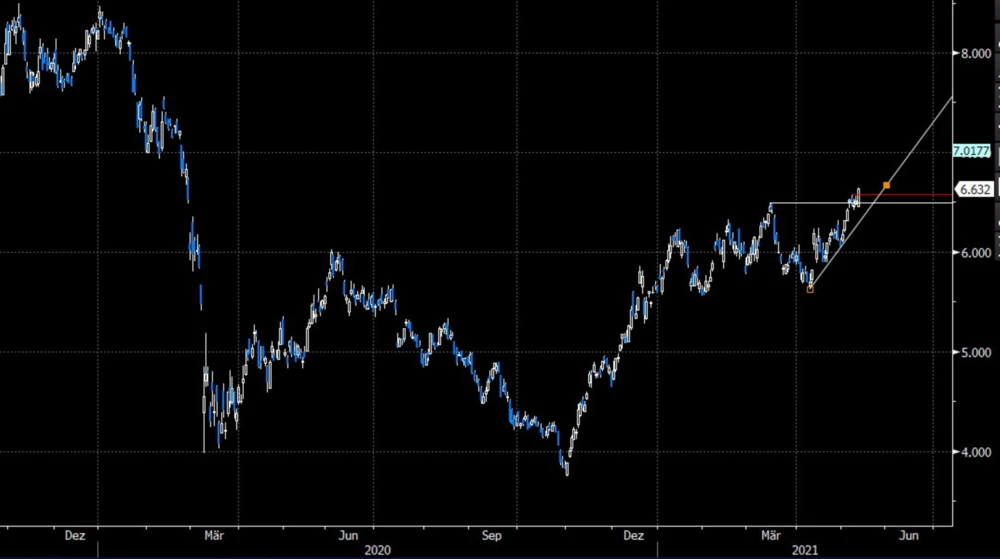Click the Sep label on time axis
The height and width of the screenshot is (559, 1000).
(x=491, y=535)
